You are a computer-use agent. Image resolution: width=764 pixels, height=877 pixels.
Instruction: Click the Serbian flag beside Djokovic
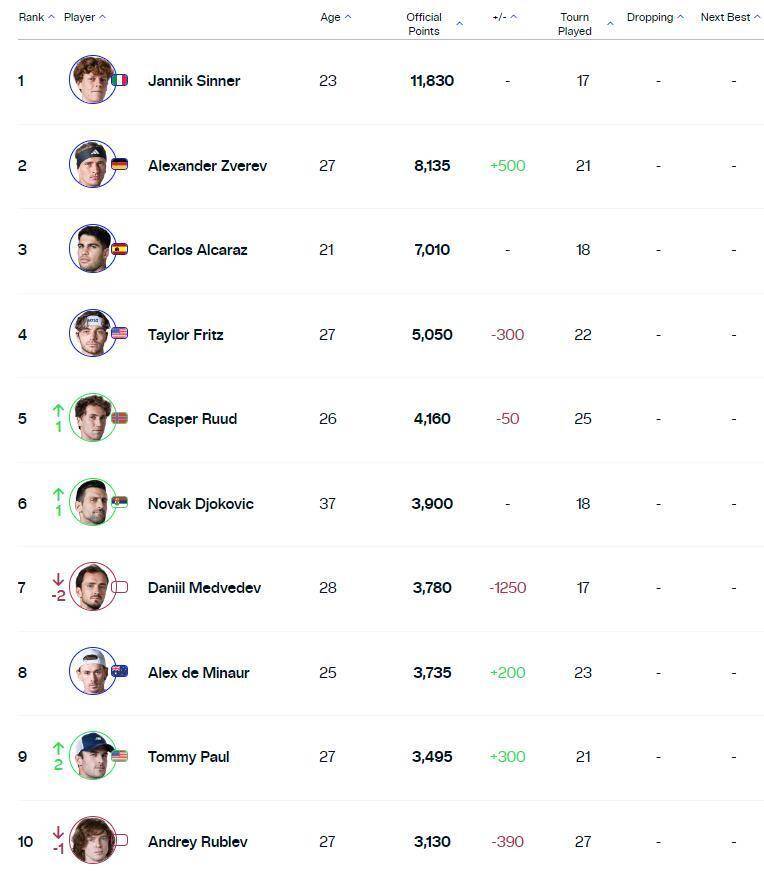click(x=120, y=503)
